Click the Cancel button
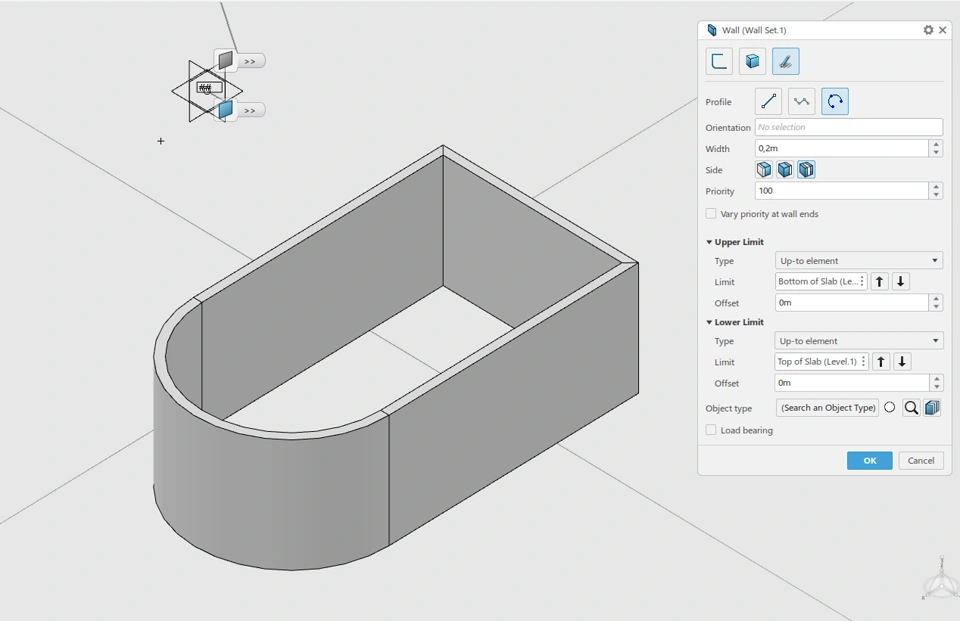 tap(921, 461)
